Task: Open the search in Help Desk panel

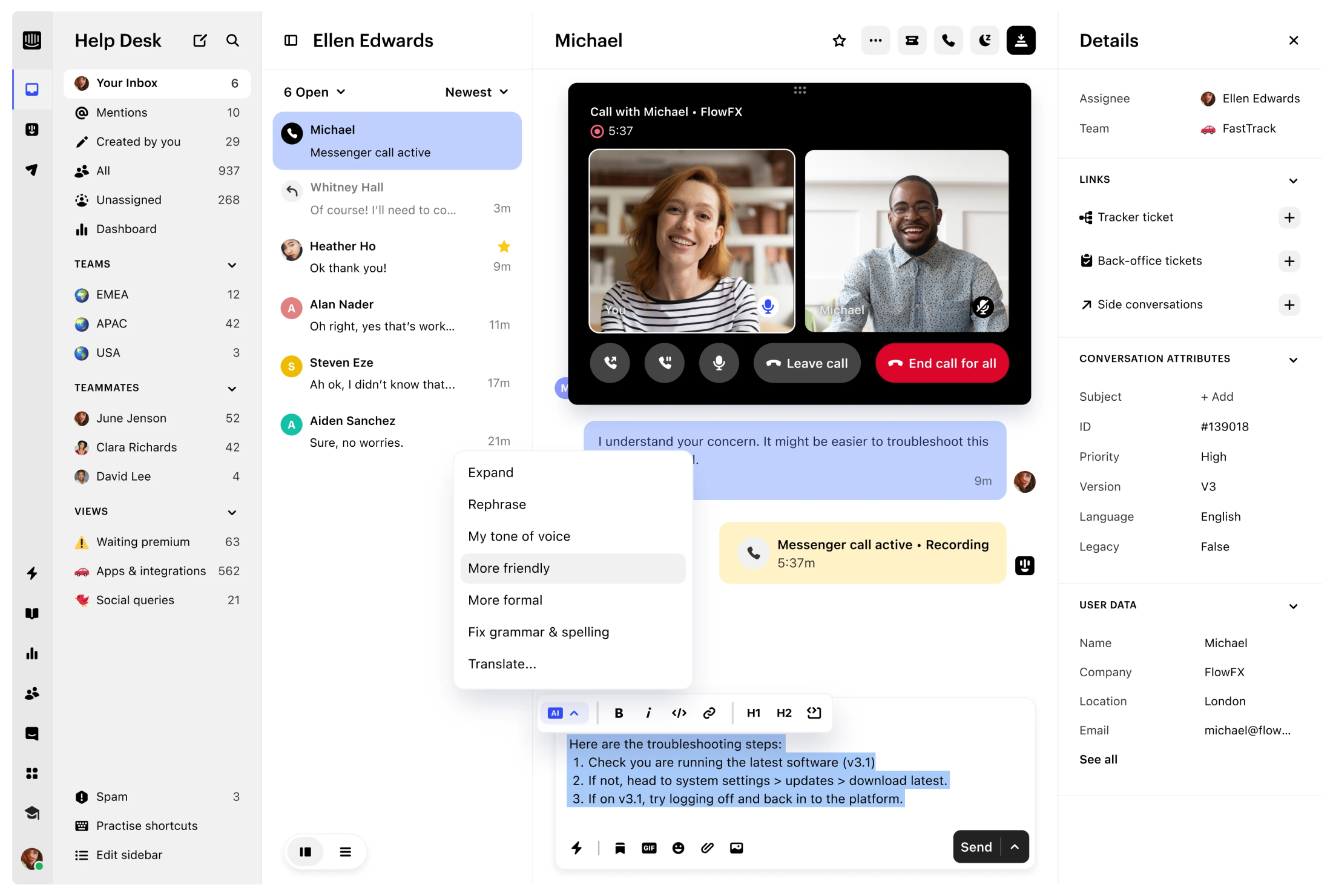Action: (233, 41)
